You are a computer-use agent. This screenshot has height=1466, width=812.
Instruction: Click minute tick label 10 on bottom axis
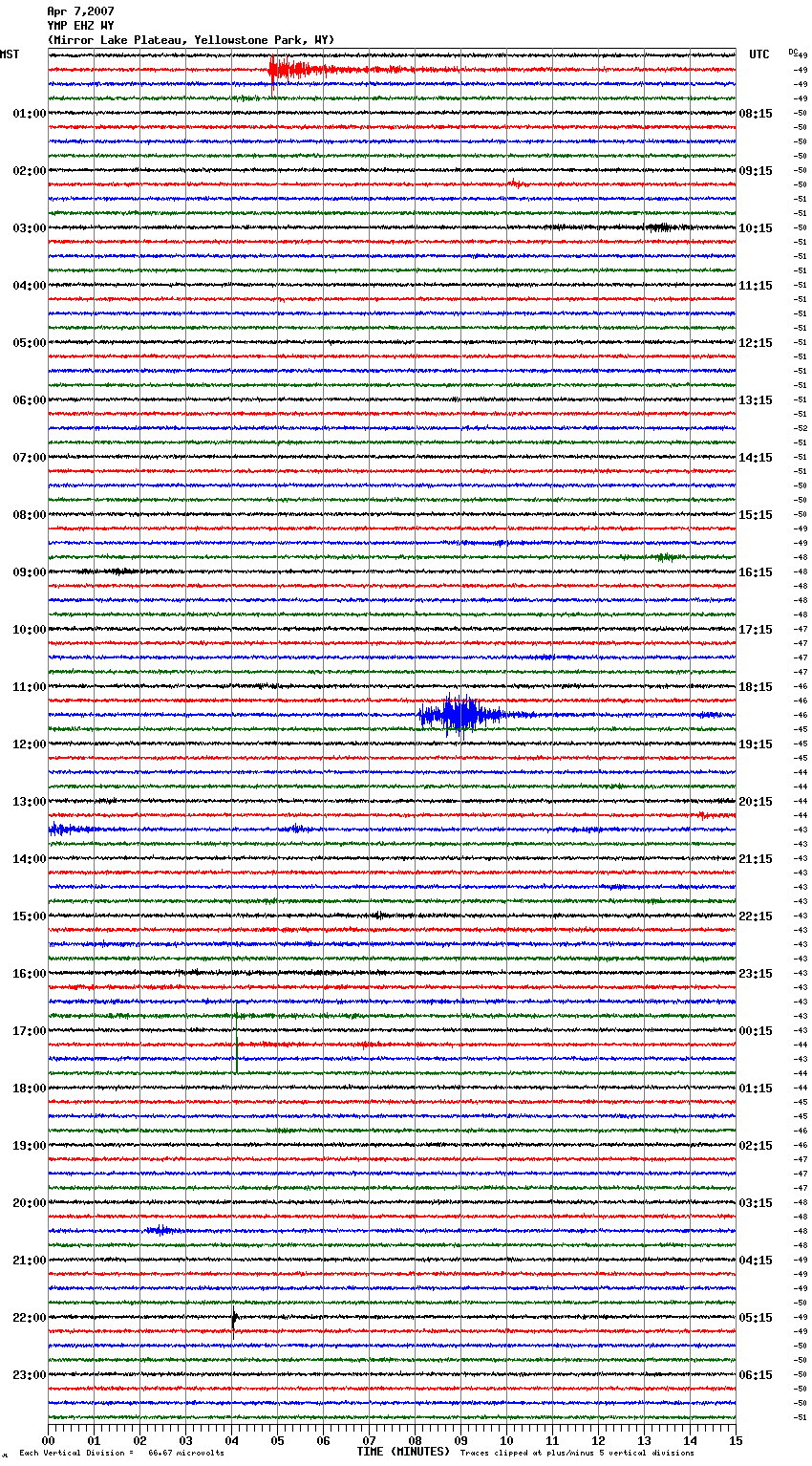point(506,1440)
